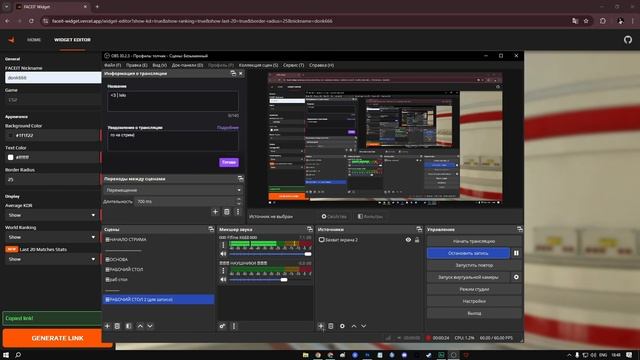Click the Начать трансляцию button

474,241
